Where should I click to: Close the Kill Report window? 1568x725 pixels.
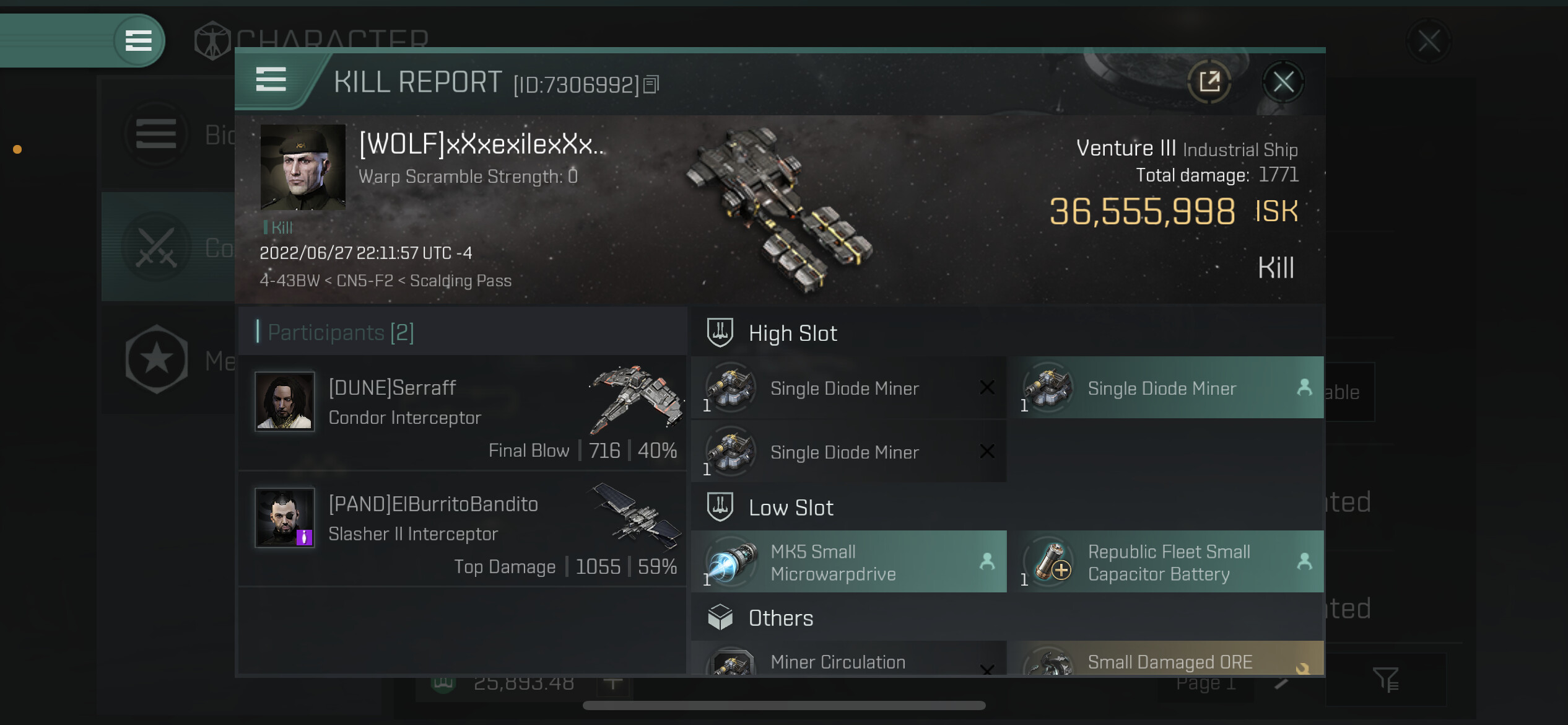click(1283, 82)
